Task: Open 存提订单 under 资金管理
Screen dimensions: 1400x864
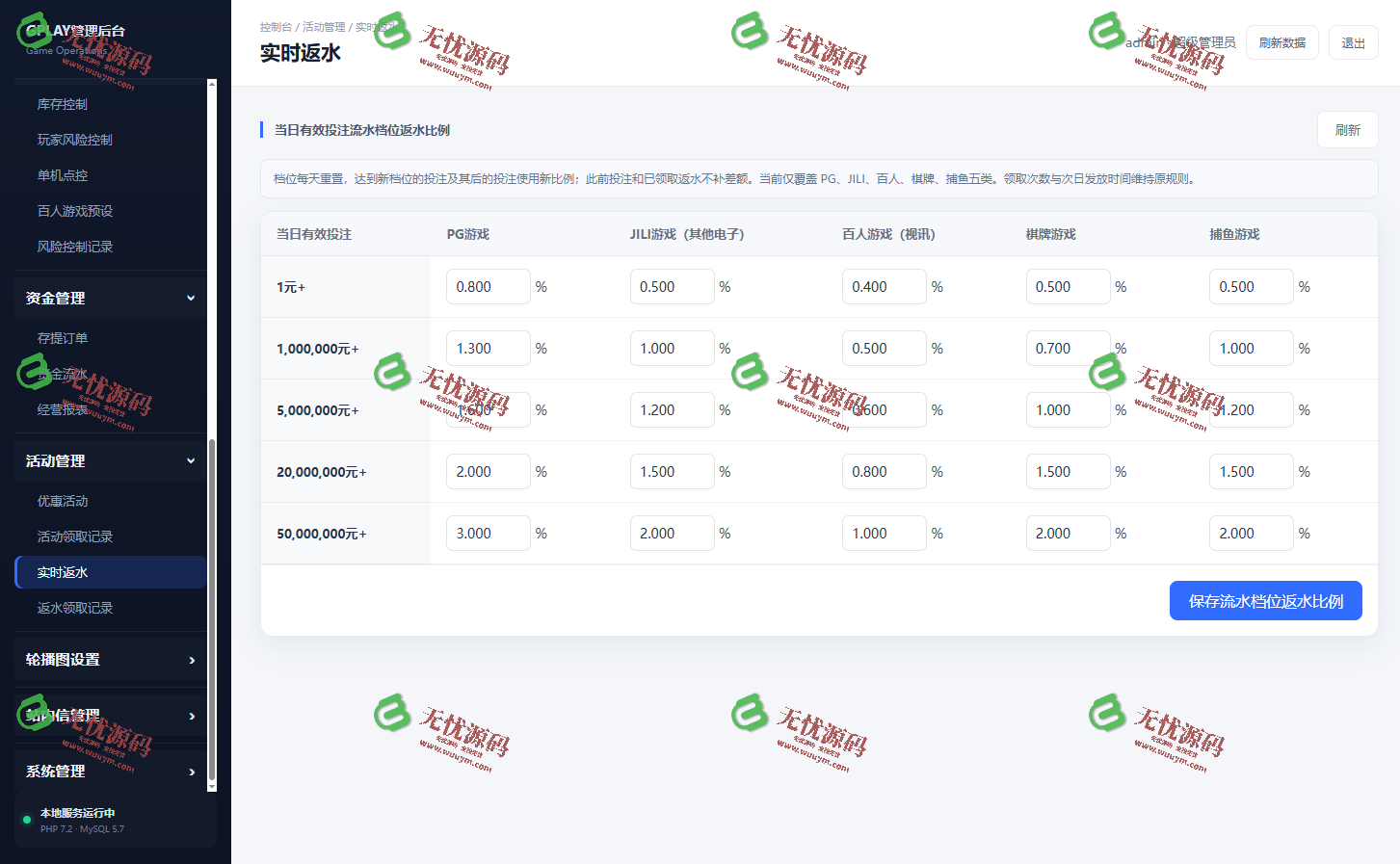Action: [x=111, y=338]
